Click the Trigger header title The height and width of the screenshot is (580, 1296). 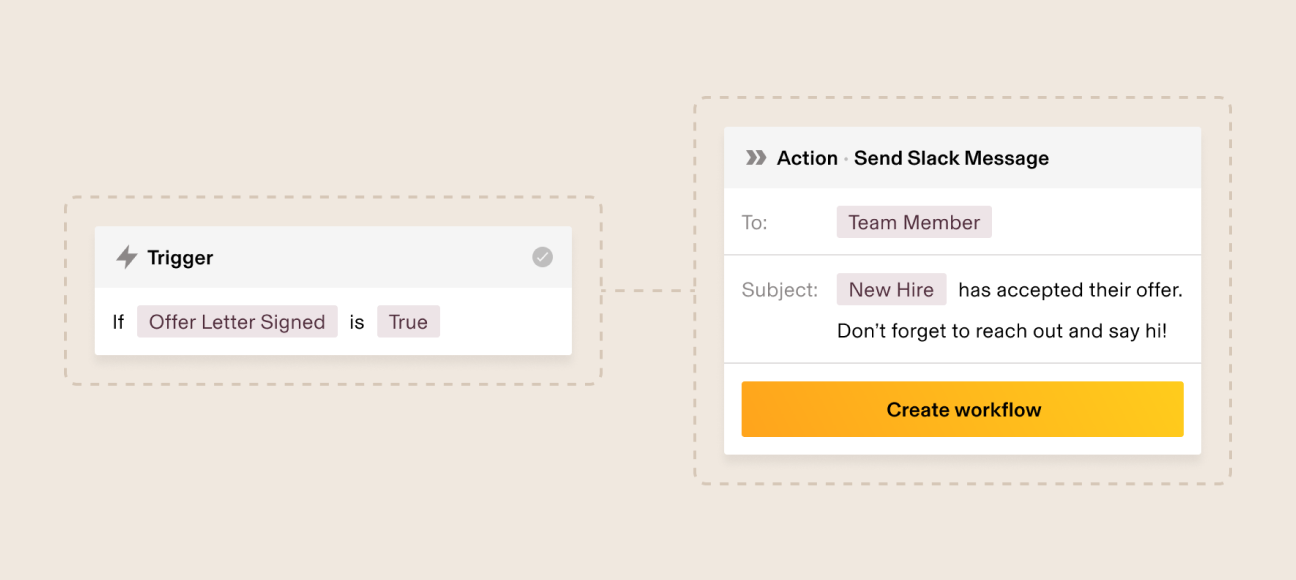[x=180, y=258]
